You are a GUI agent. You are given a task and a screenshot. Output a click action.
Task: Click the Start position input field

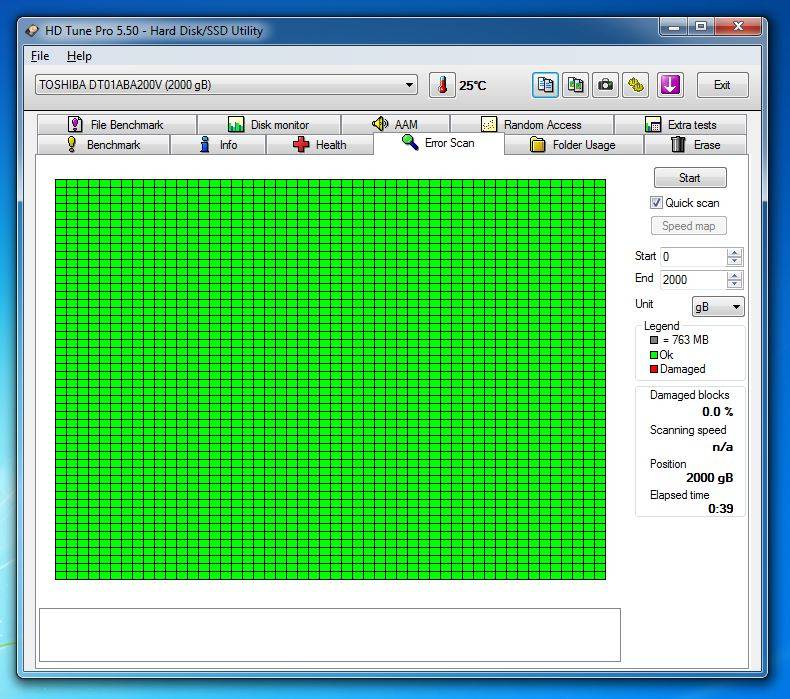[693, 257]
